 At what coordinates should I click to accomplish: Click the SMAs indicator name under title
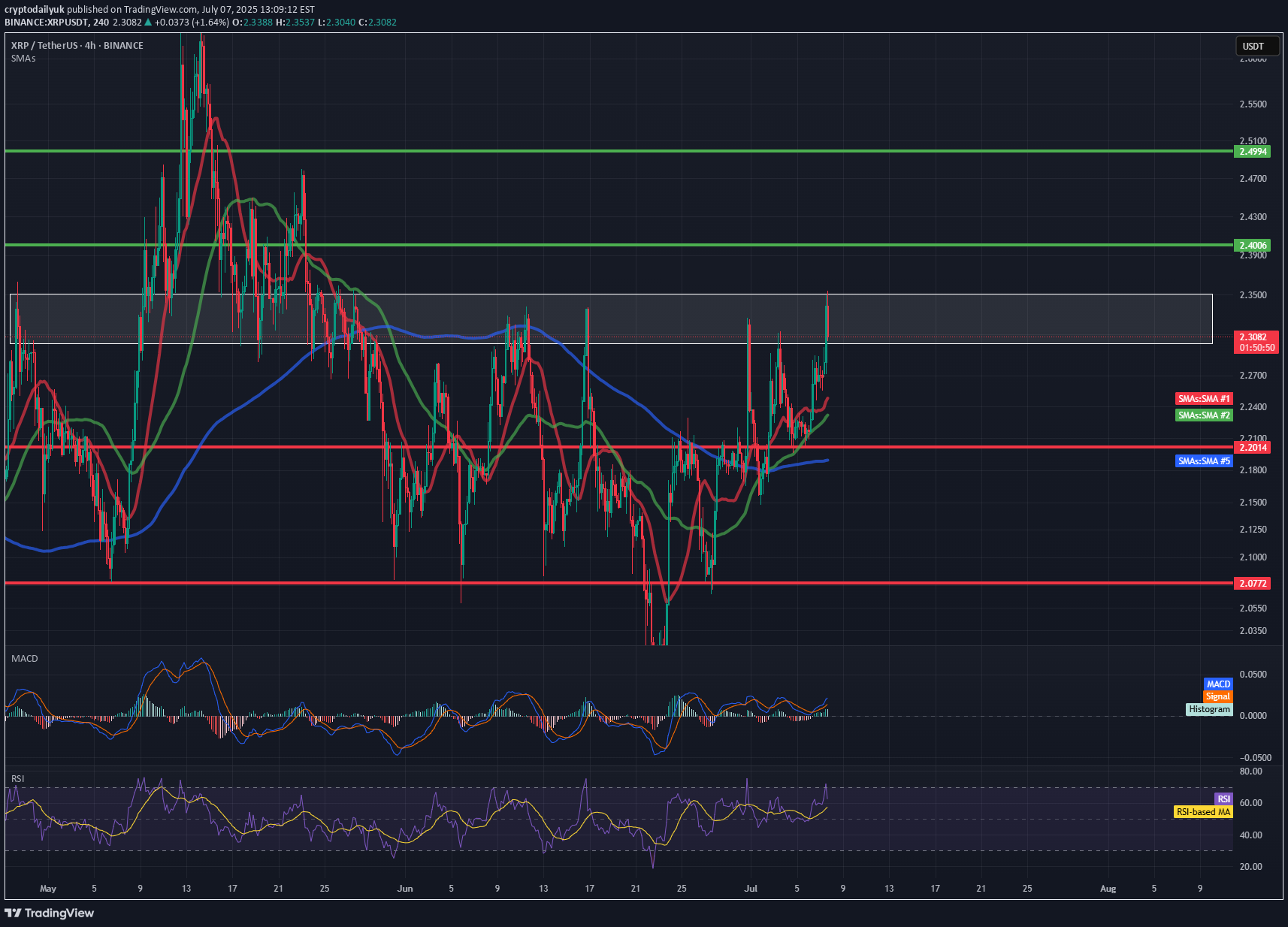(x=23, y=59)
